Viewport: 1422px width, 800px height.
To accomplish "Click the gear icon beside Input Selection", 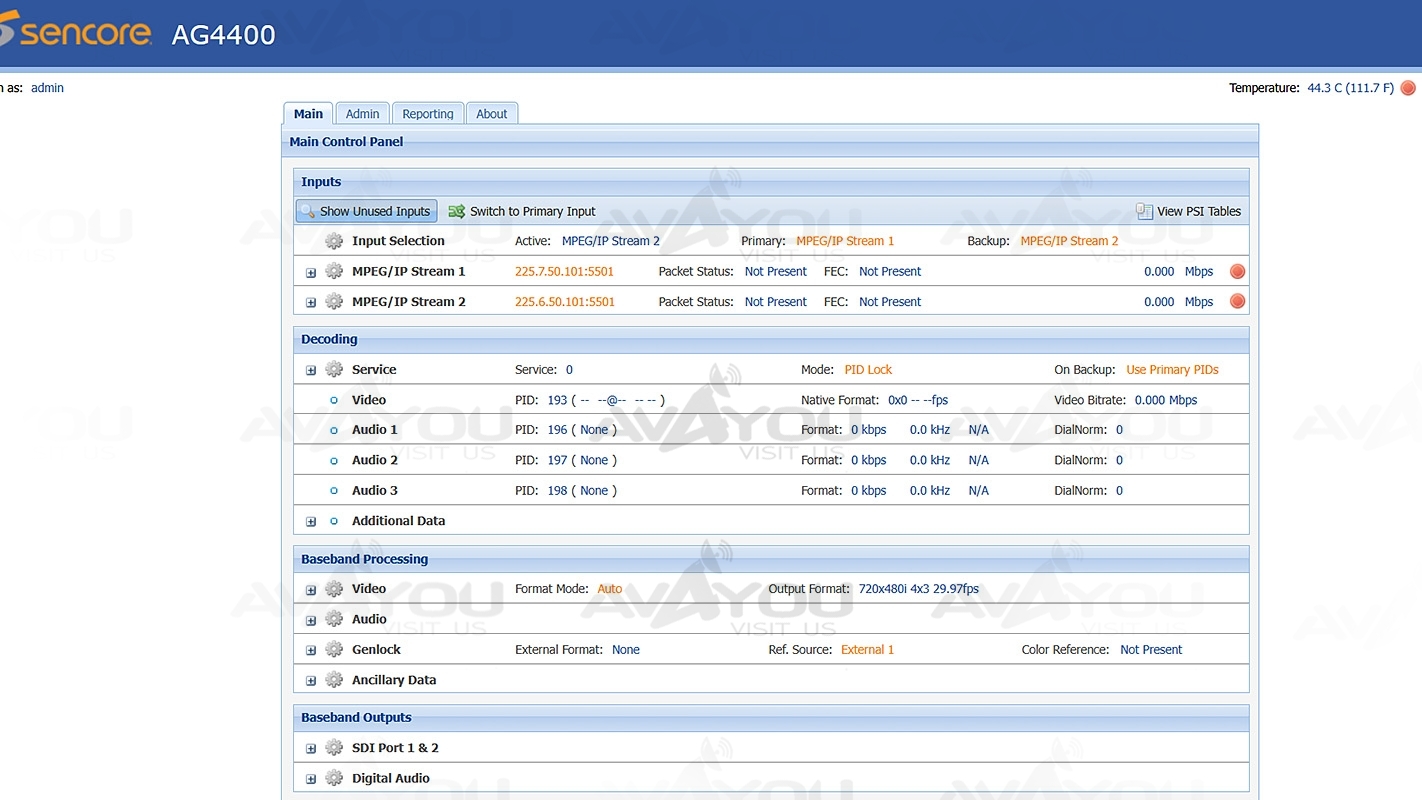I will [334, 241].
